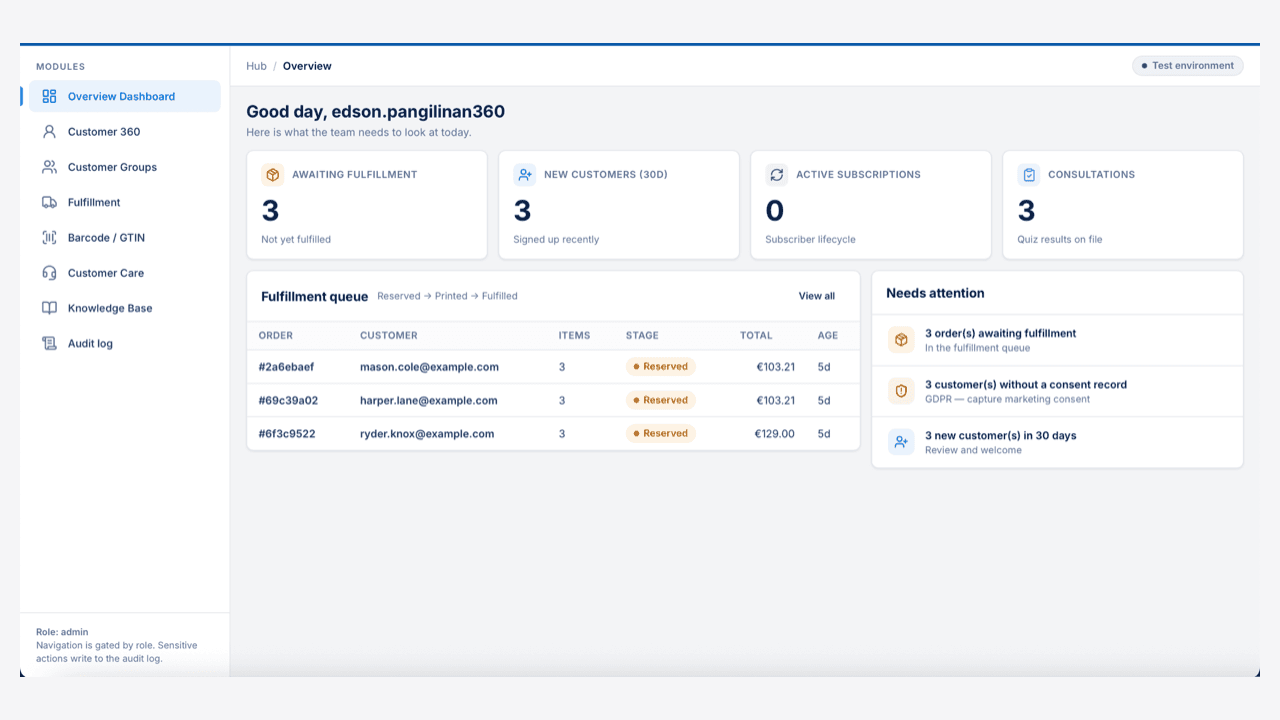Click the Knowledge Base book icon
This screenshot has width=1280, height=720.
(x=49, y=308)
